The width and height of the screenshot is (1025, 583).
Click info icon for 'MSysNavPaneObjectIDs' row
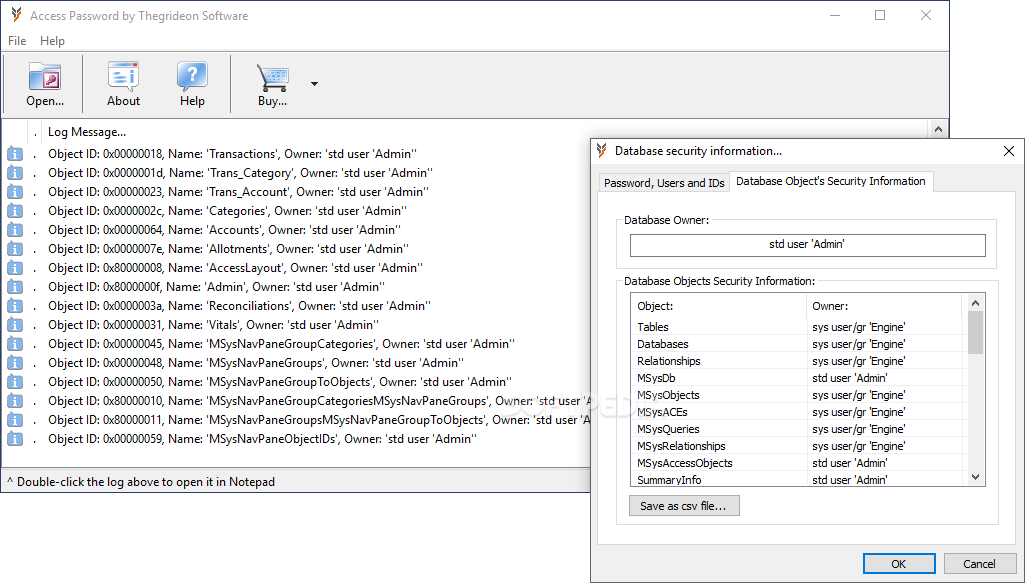[x=15, y=439]
